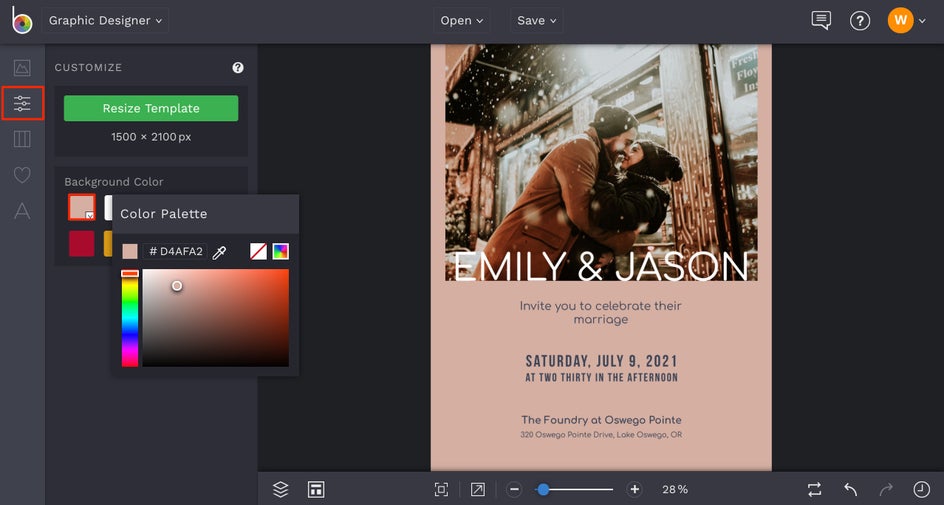Open the Layers panel icon
The height and width of the screenshot is (505, 944).
281,489
